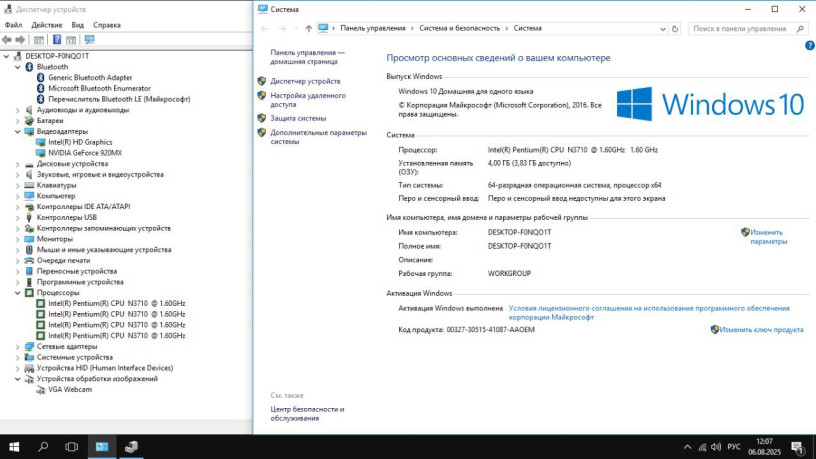
Task: Open Action Center notification icon
Action: (798, 447)
